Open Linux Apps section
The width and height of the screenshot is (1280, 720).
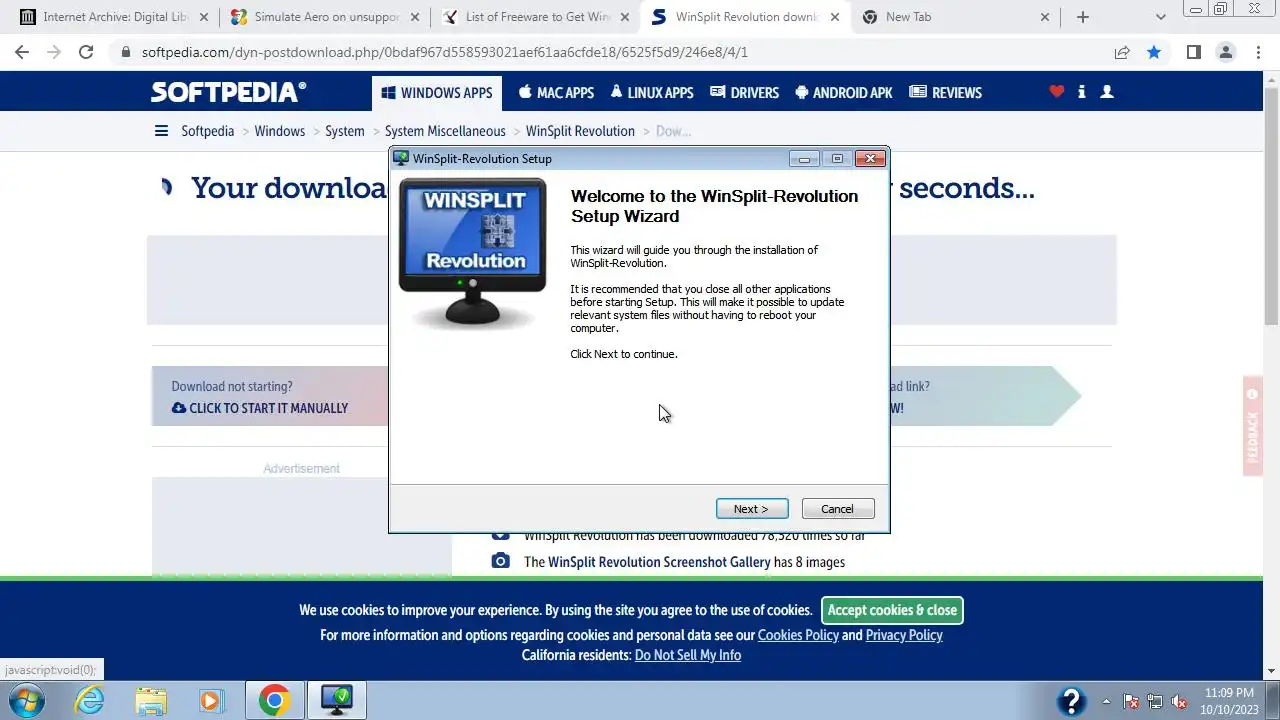coord(652,93)
